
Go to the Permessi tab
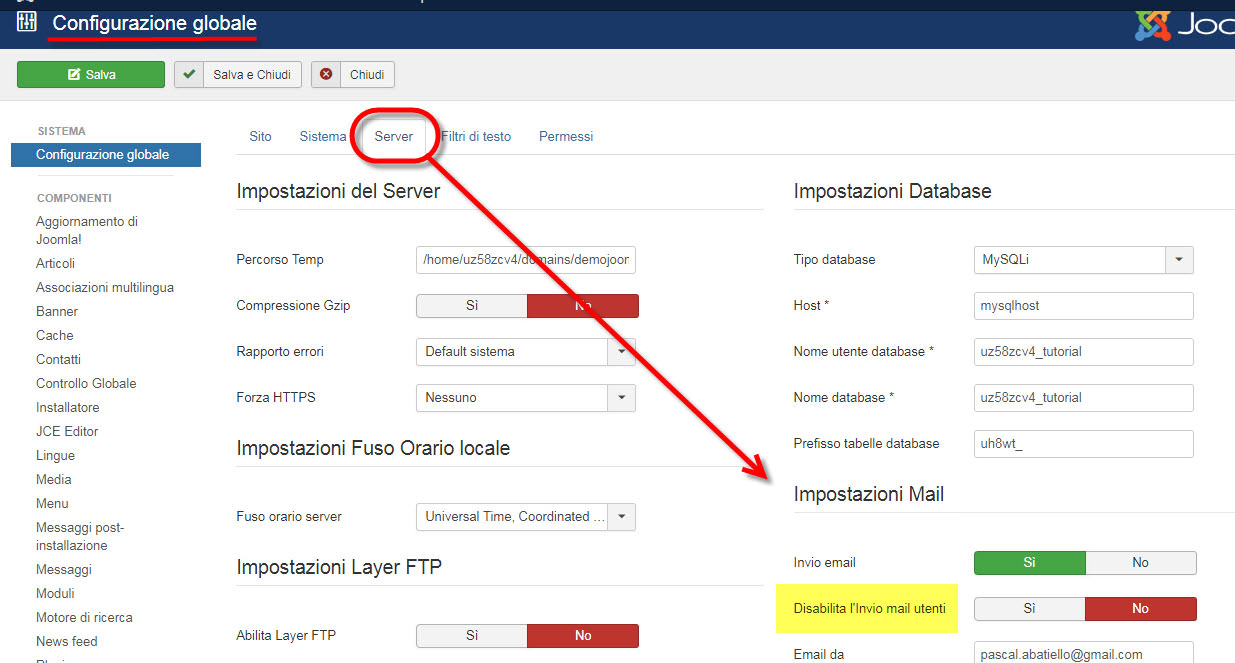pos(565,136)
